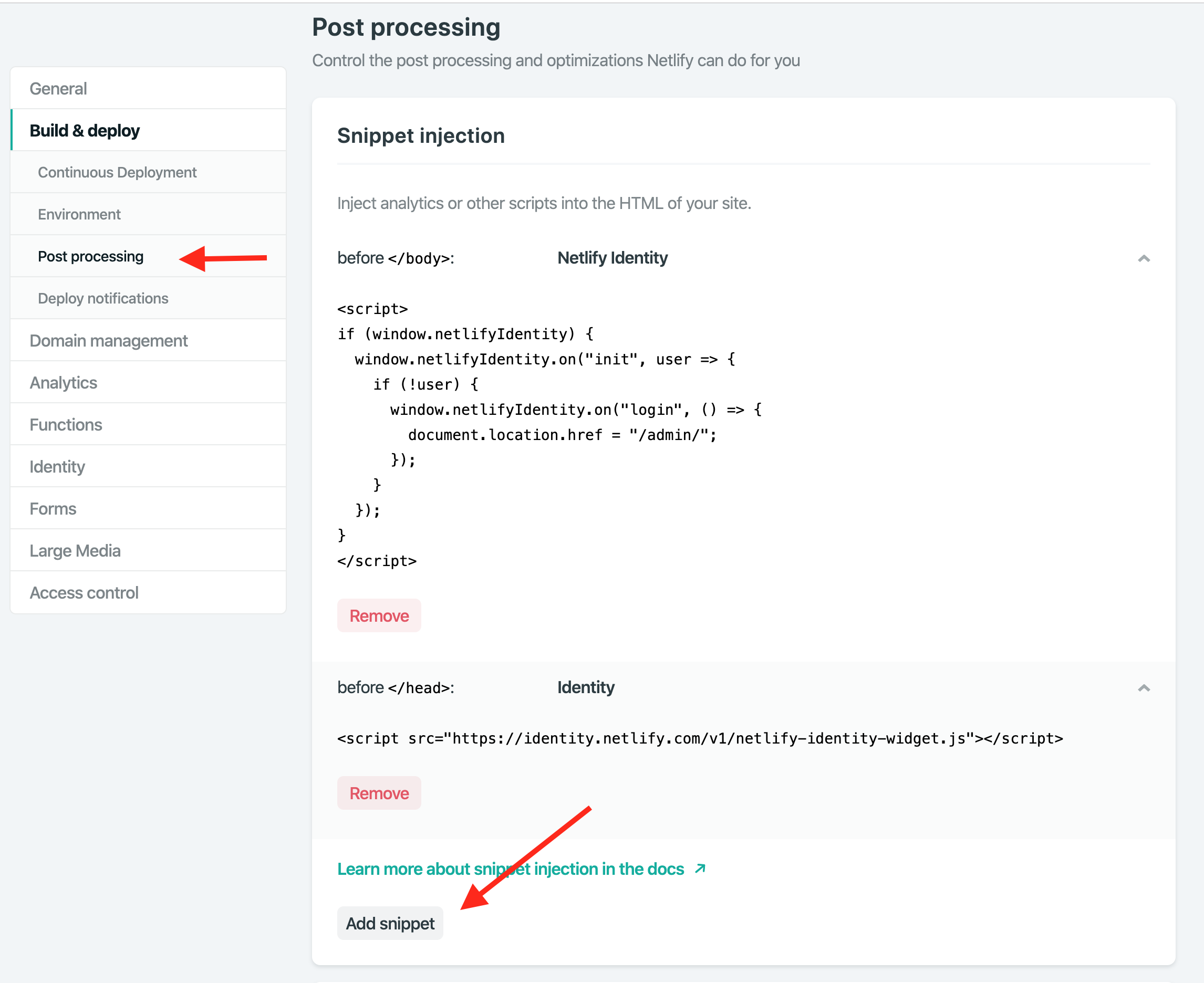Click the document.location.href code line

(563, 435)
